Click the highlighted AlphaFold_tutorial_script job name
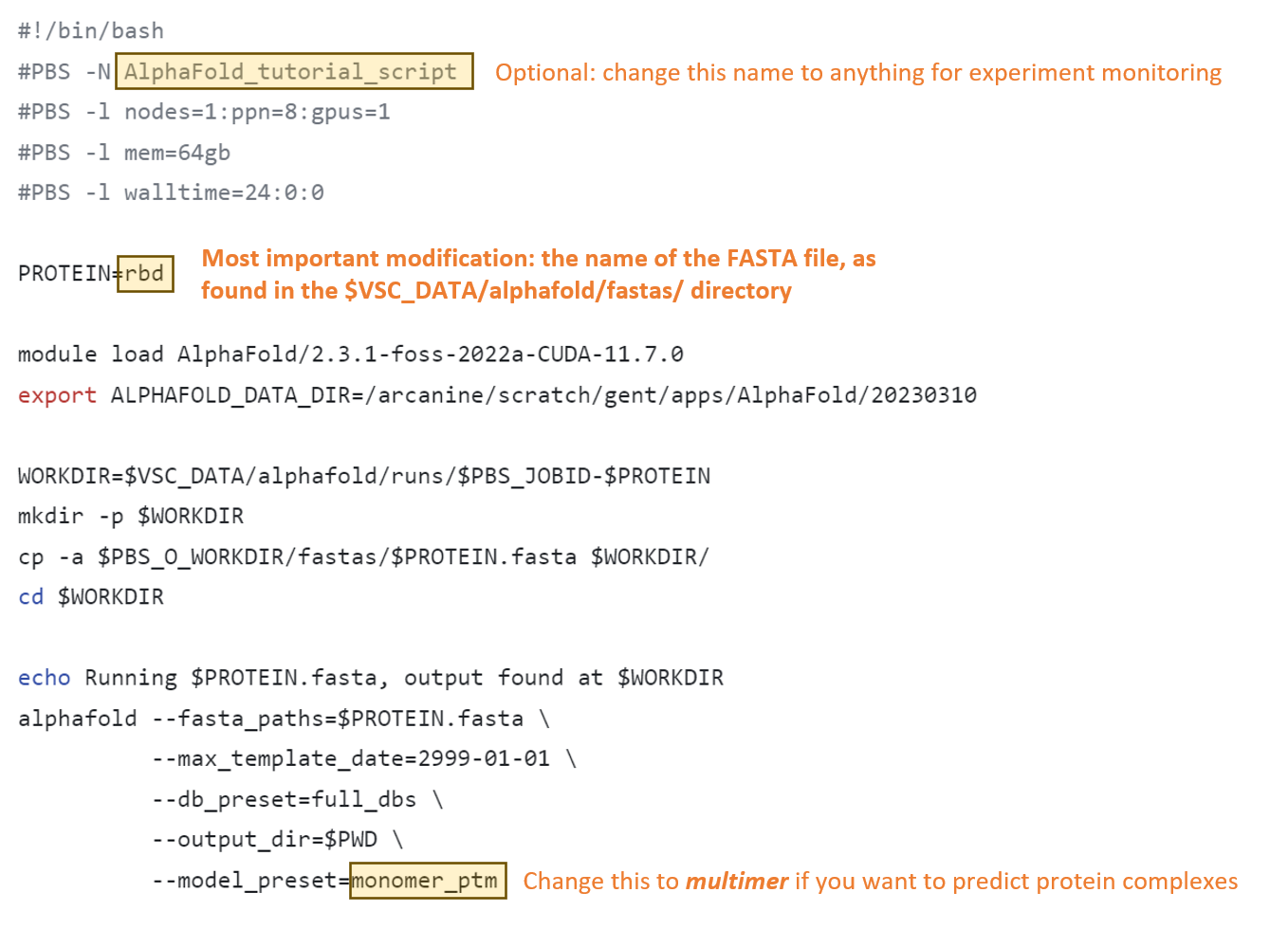 pos(292,72)
